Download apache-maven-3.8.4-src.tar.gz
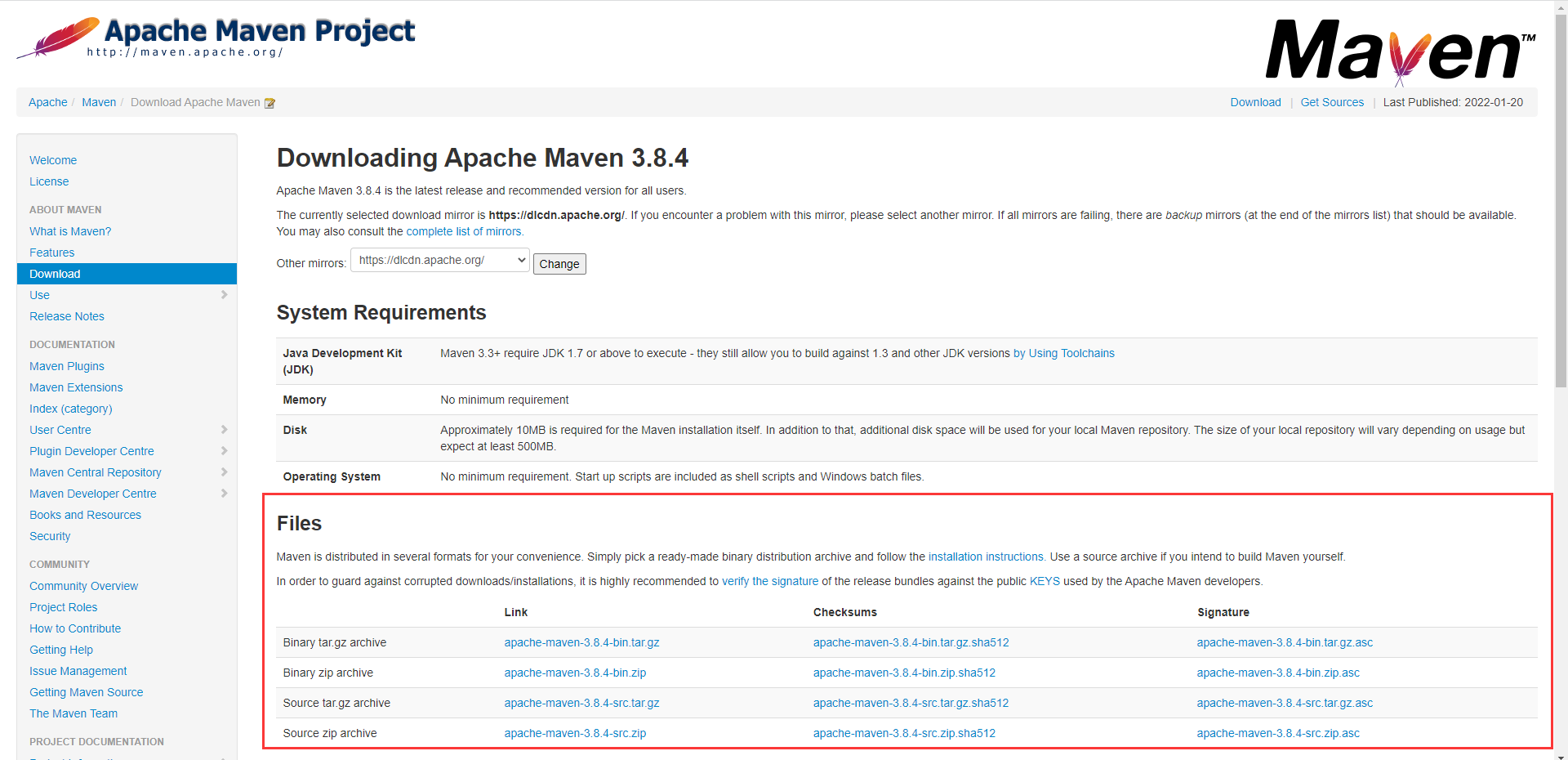This screenshot has width=1568, height=760. [581, 703]
